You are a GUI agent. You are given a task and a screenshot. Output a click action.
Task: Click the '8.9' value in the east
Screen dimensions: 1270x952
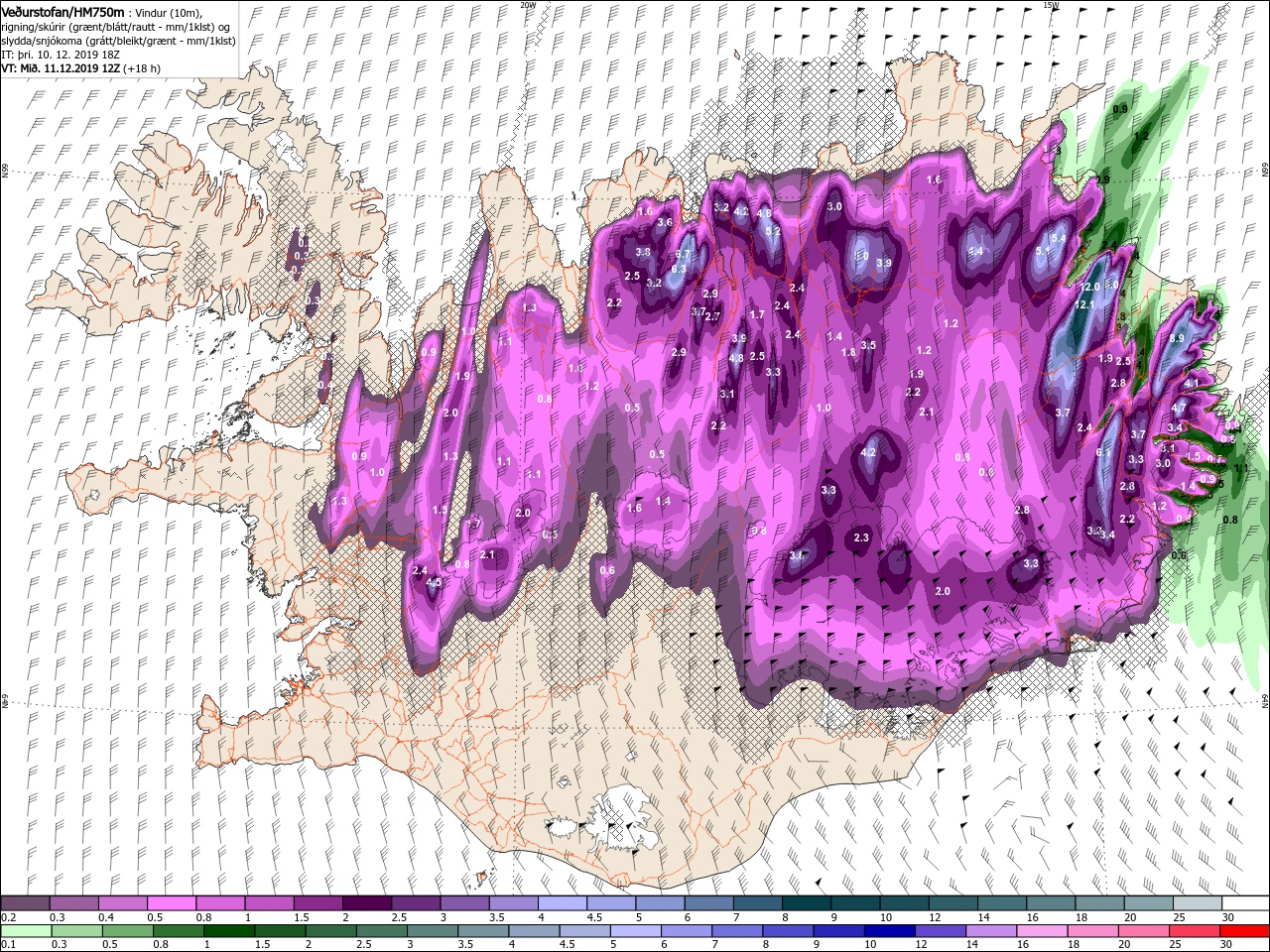tap(1178, 338)
